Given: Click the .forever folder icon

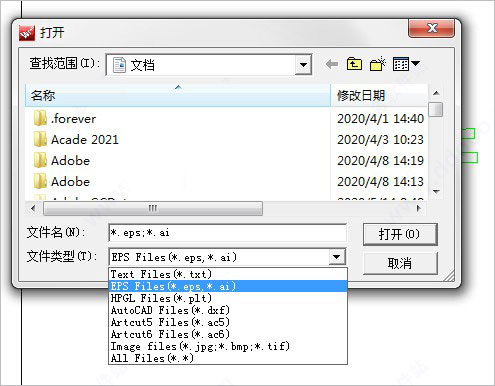Looking at the screenshot, I should point(40,118).
